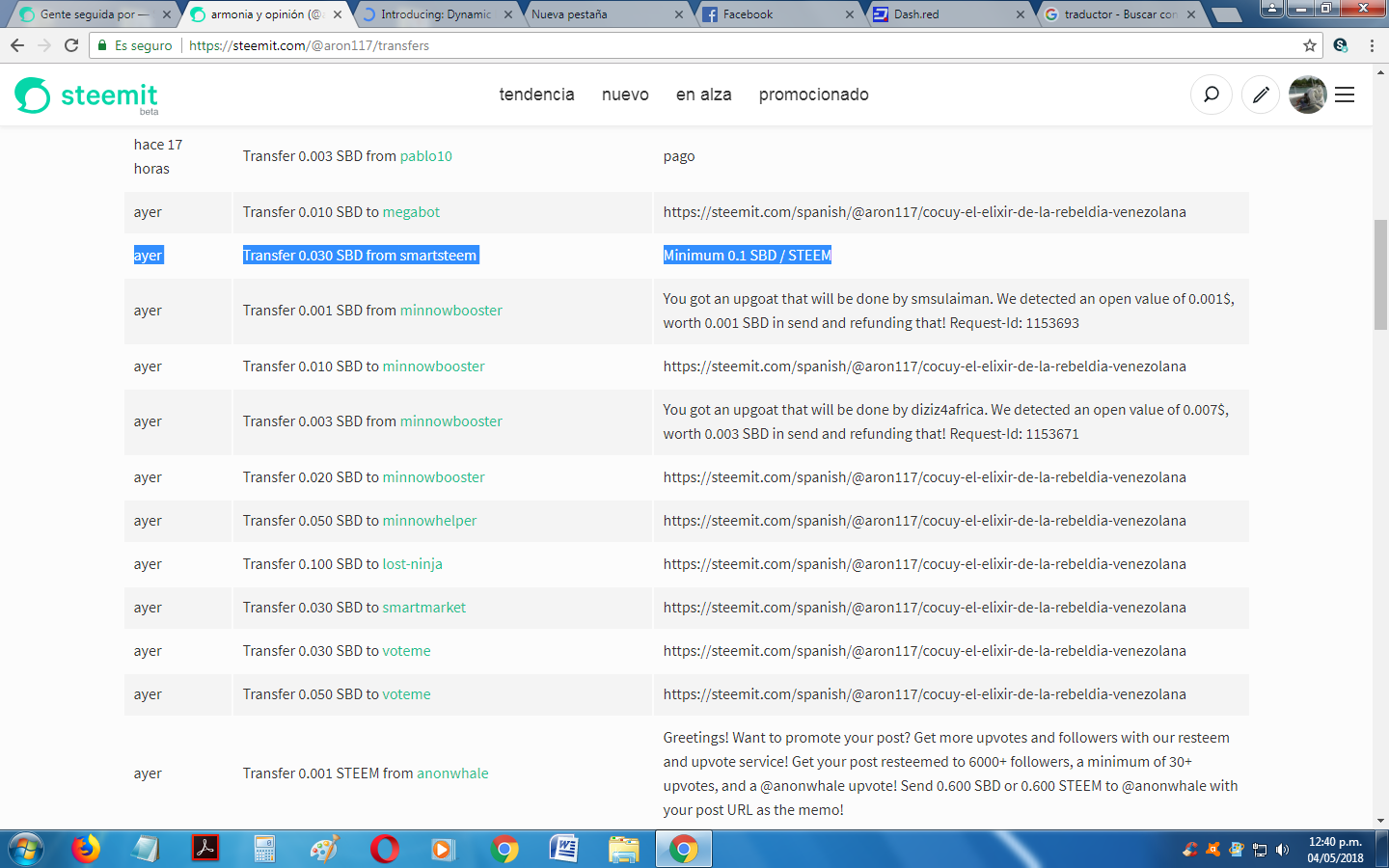This screenshot has height=868, width=1389.
Task: Open the Steemit search icon
Action: [1212, 95]
